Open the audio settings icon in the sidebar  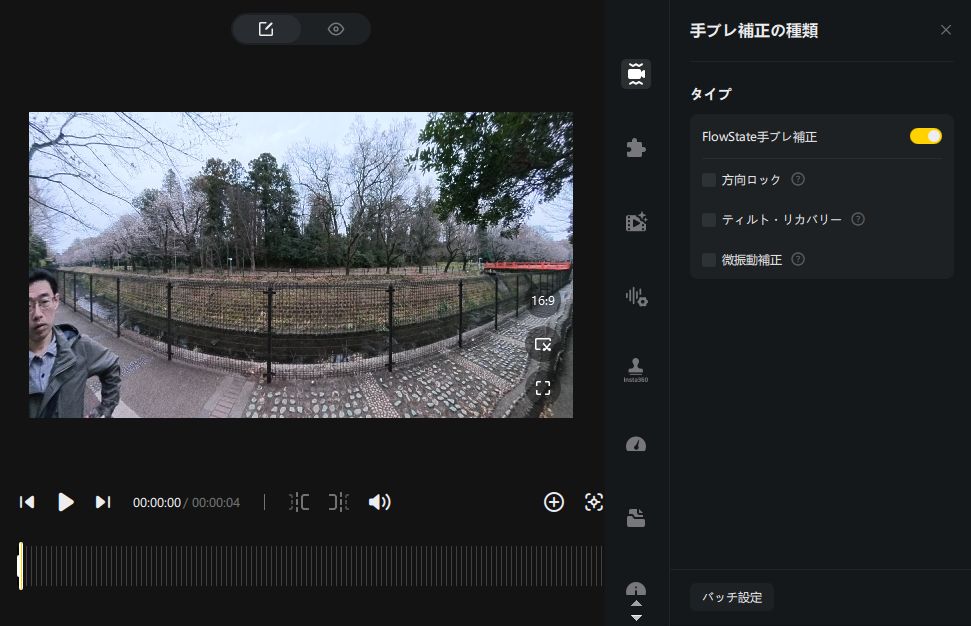coord(636,296)
